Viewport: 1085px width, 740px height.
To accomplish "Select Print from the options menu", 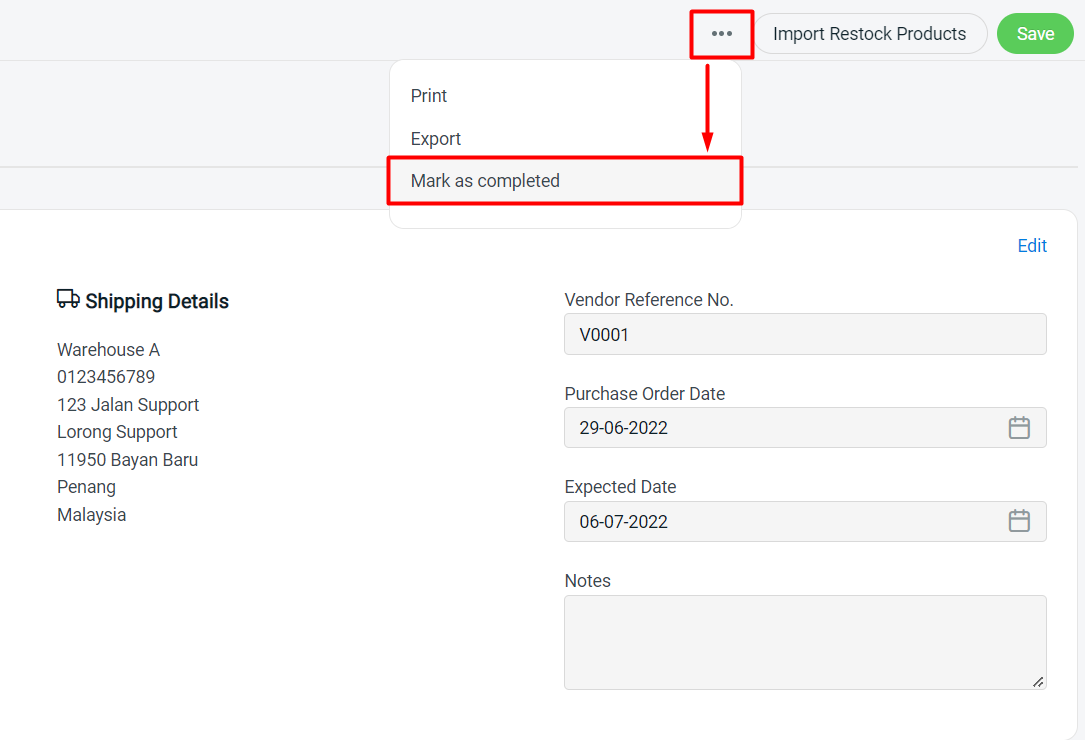I will tap(428, 95).
